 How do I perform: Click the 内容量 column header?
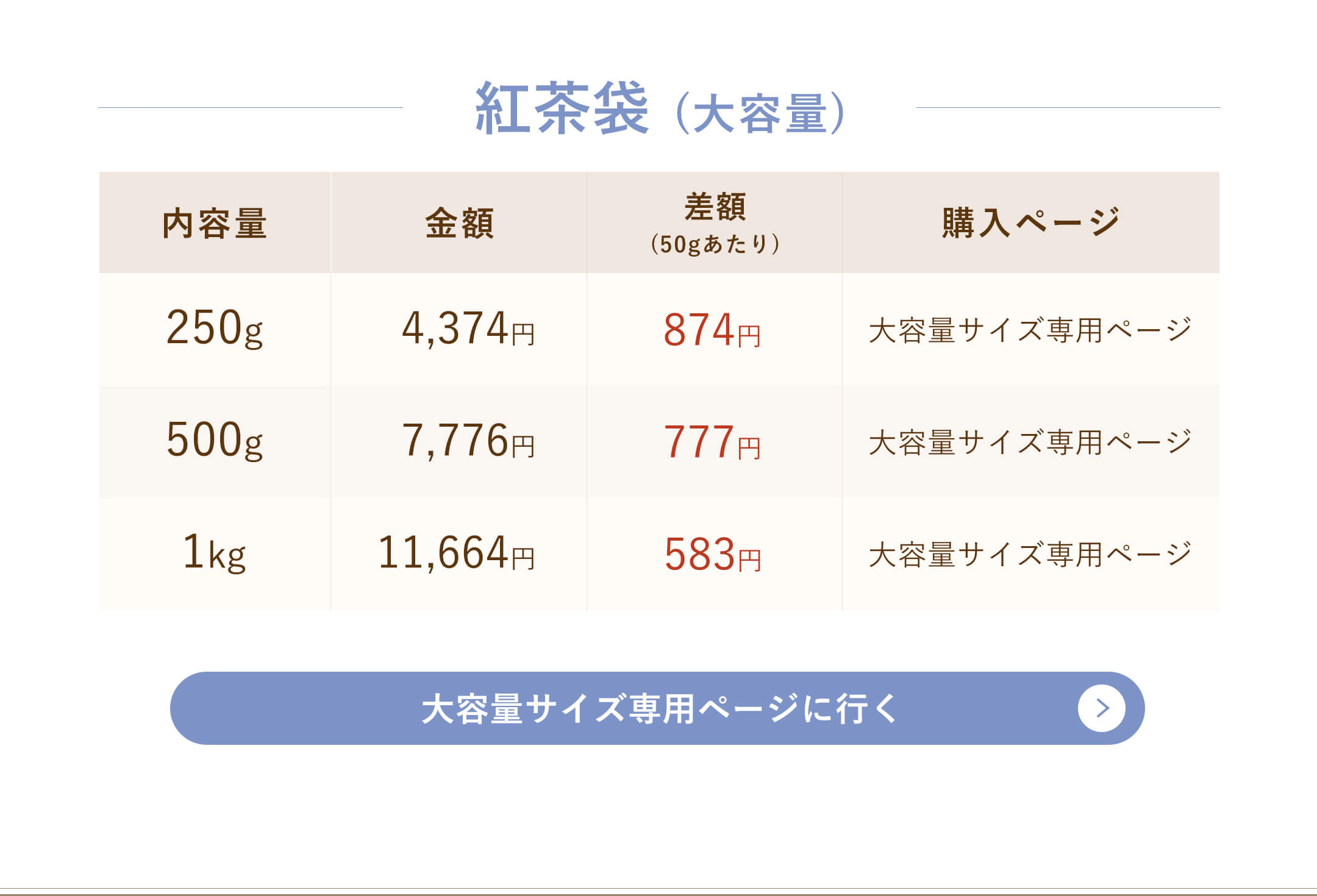click(215, 222)
